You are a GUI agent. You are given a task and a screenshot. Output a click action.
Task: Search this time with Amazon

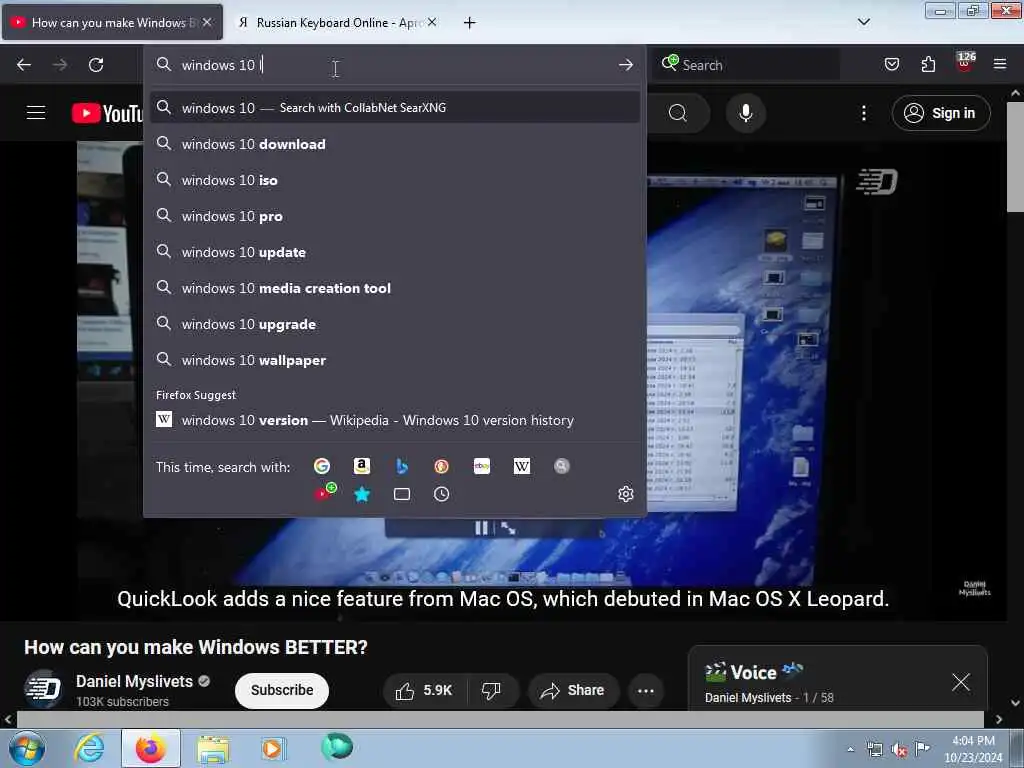[x=362, y=466]
